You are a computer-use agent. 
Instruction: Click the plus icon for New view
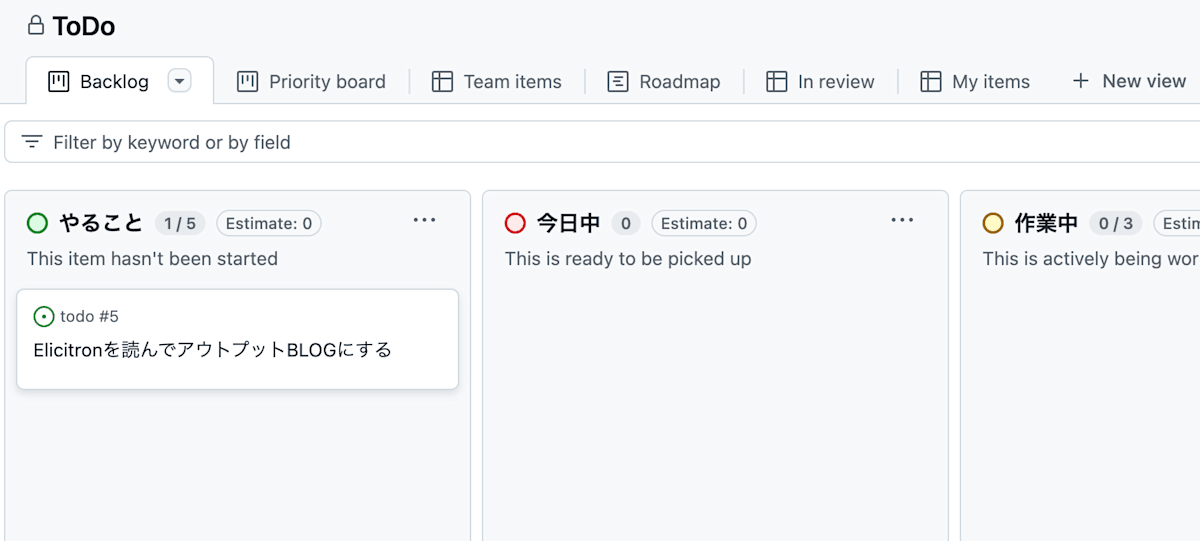tap(1080, 81)
